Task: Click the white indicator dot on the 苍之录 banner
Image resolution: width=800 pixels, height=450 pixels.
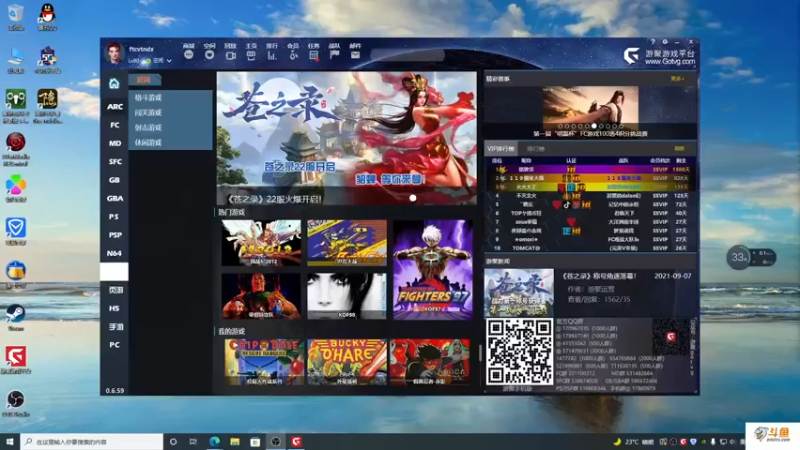Action: click(413, 198)
